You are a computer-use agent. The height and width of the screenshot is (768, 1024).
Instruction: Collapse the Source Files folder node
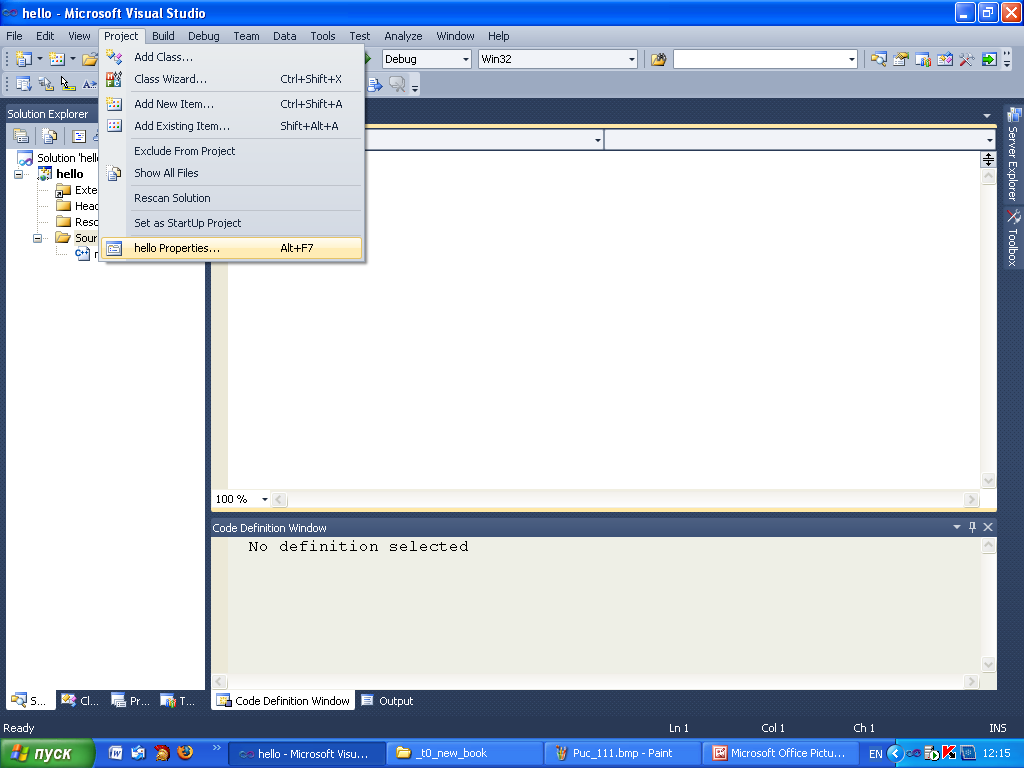38,238
